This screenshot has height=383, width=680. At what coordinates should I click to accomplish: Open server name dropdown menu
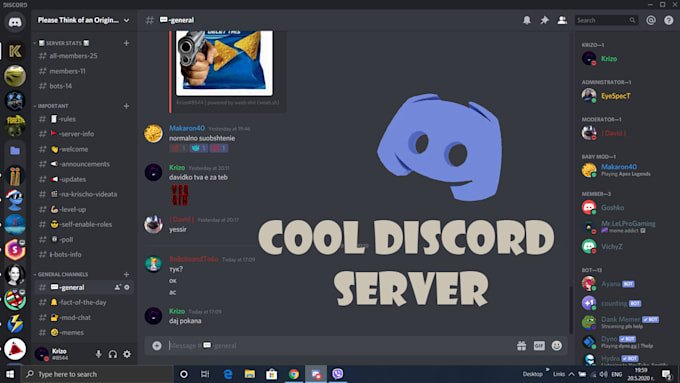point(83,20)
